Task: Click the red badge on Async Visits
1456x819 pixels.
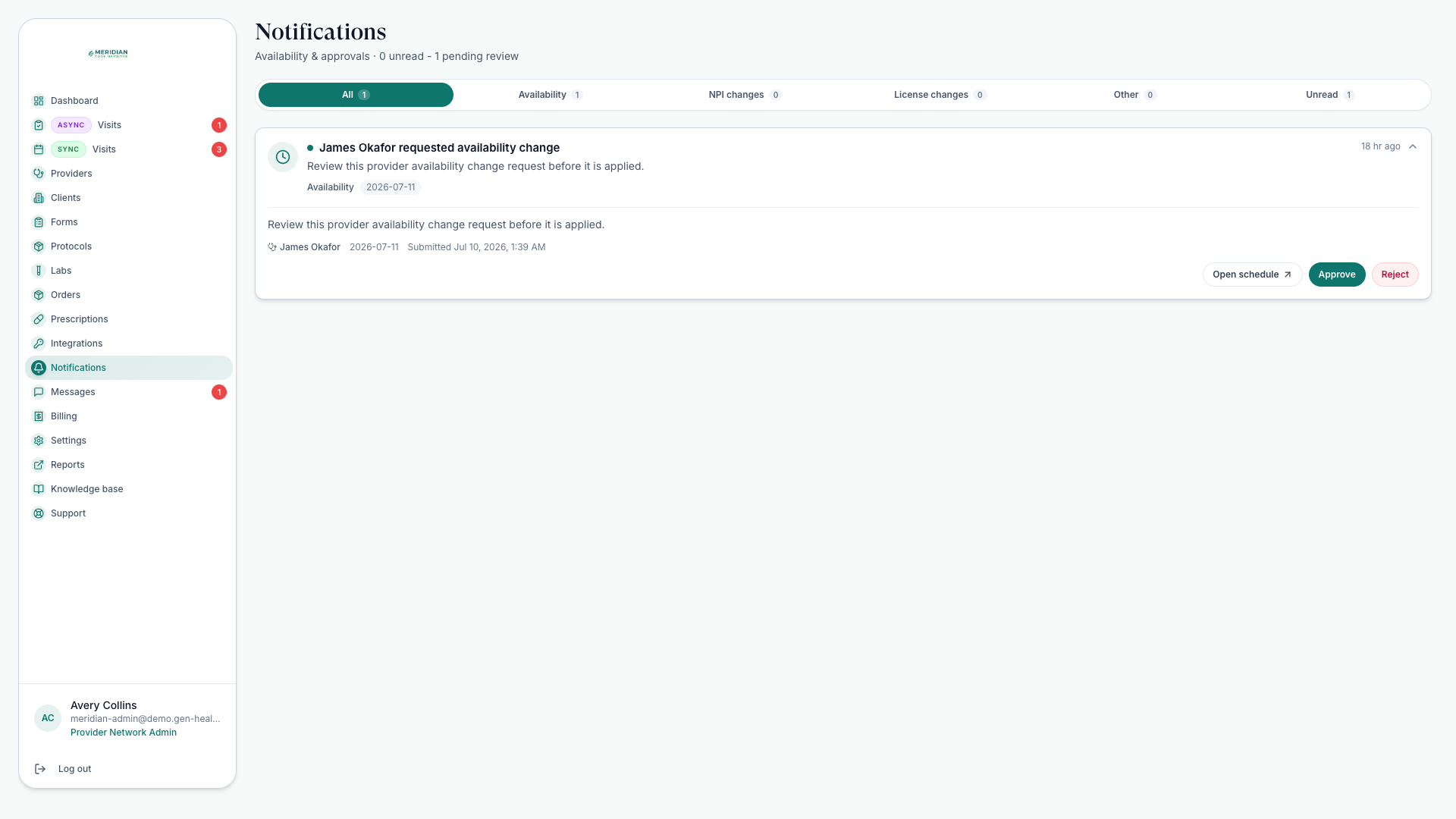Action: point(219,125)
